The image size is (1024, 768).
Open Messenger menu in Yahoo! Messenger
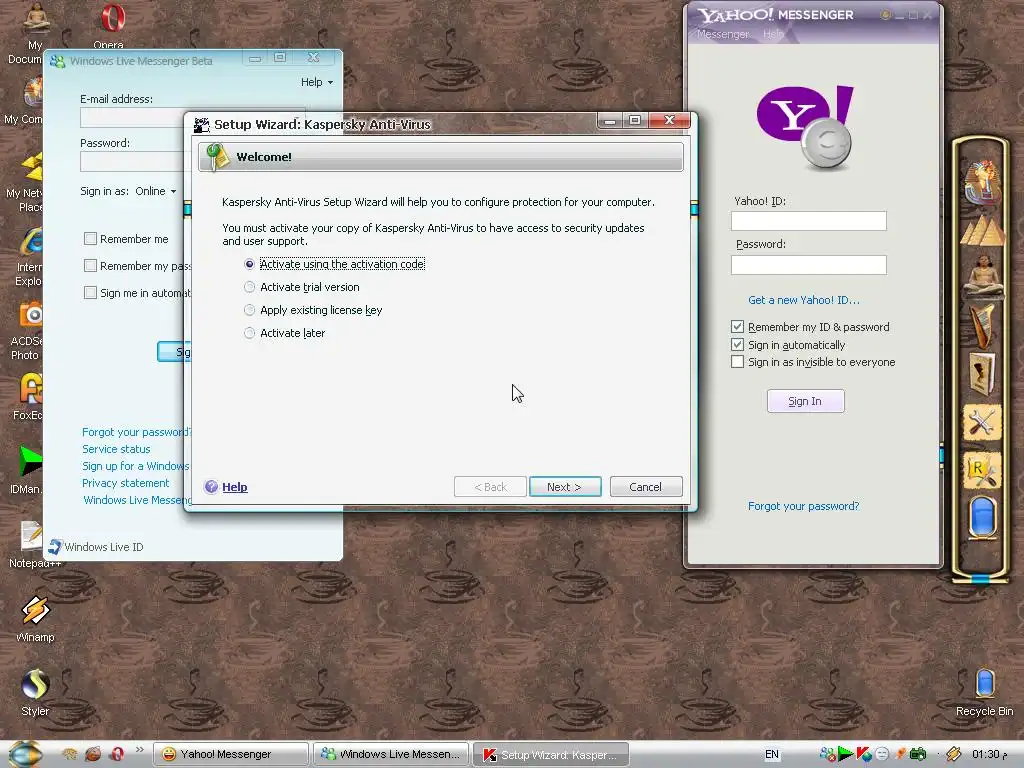click(722, 34)
